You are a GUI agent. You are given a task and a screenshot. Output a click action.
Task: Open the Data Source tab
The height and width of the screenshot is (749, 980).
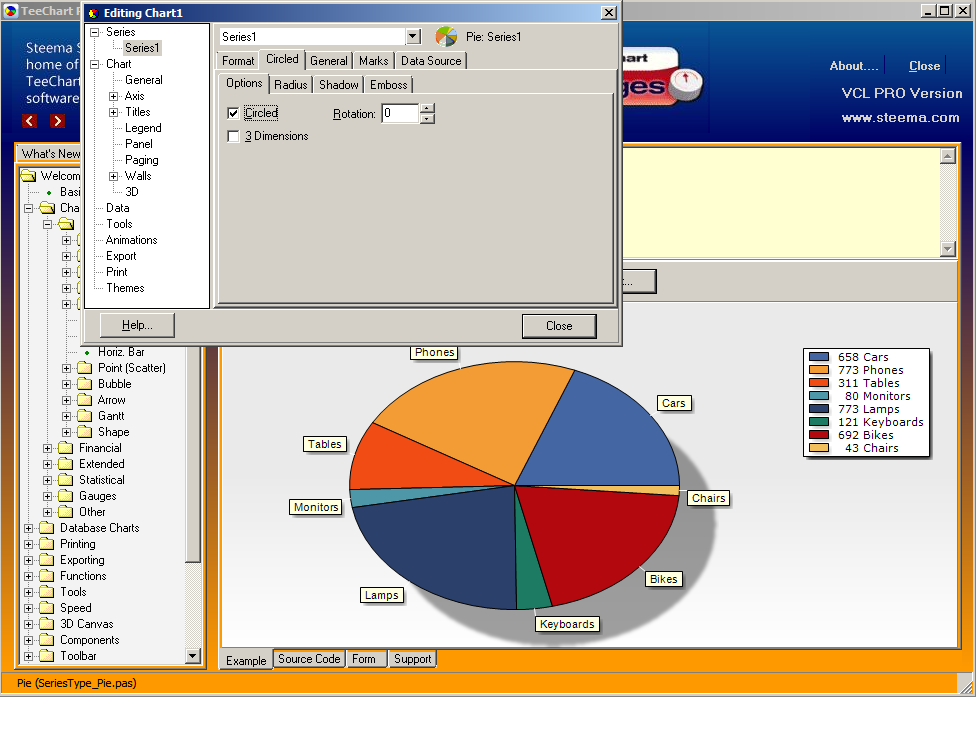point(431,61)
